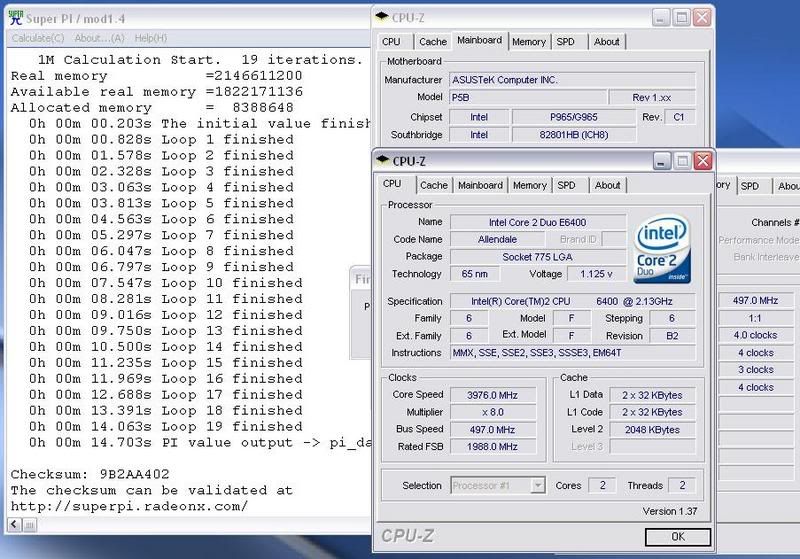Click the CPU tab in back CPU-Z window
This screenshot has height=559, width=800.
coord(391,42)
